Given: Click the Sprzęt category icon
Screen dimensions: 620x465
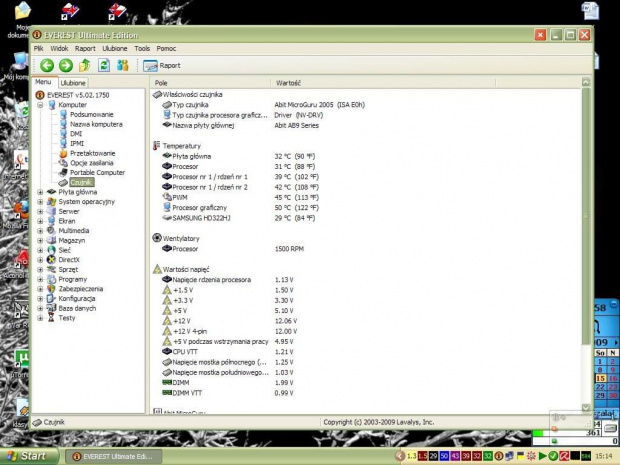Looking at the screenshot, I should point(51,269).
